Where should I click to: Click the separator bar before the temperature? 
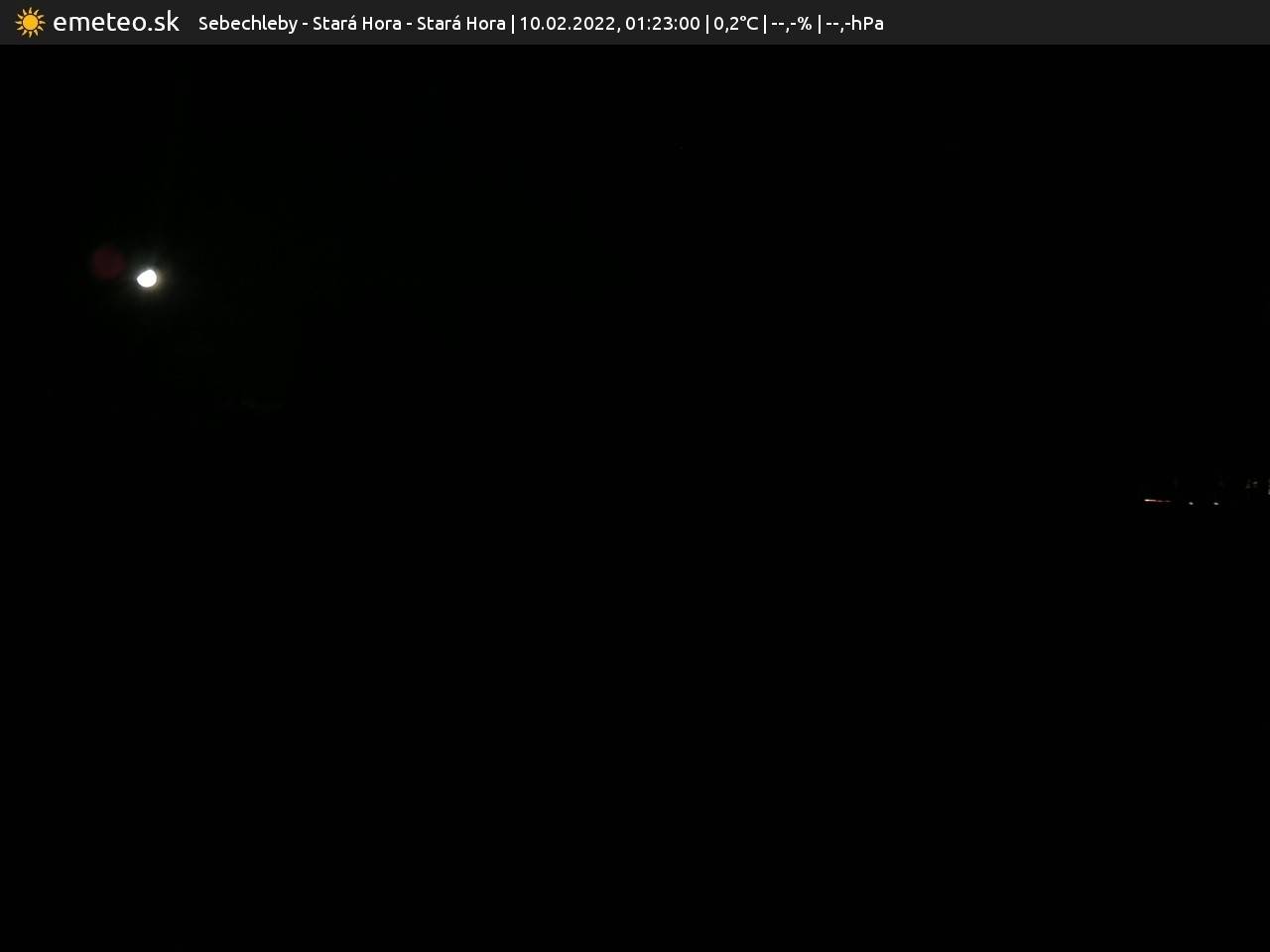coord(706,23)
